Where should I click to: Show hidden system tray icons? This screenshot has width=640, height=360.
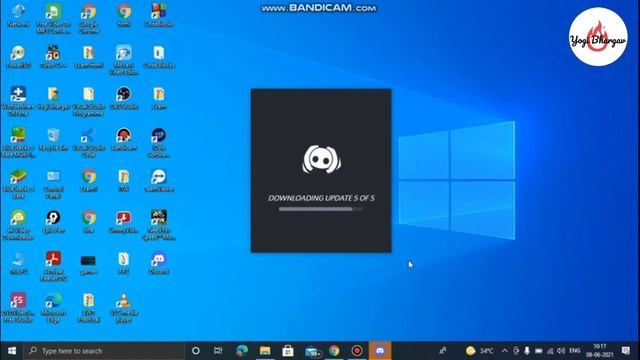pyautogui.click(x=504, y=351)
